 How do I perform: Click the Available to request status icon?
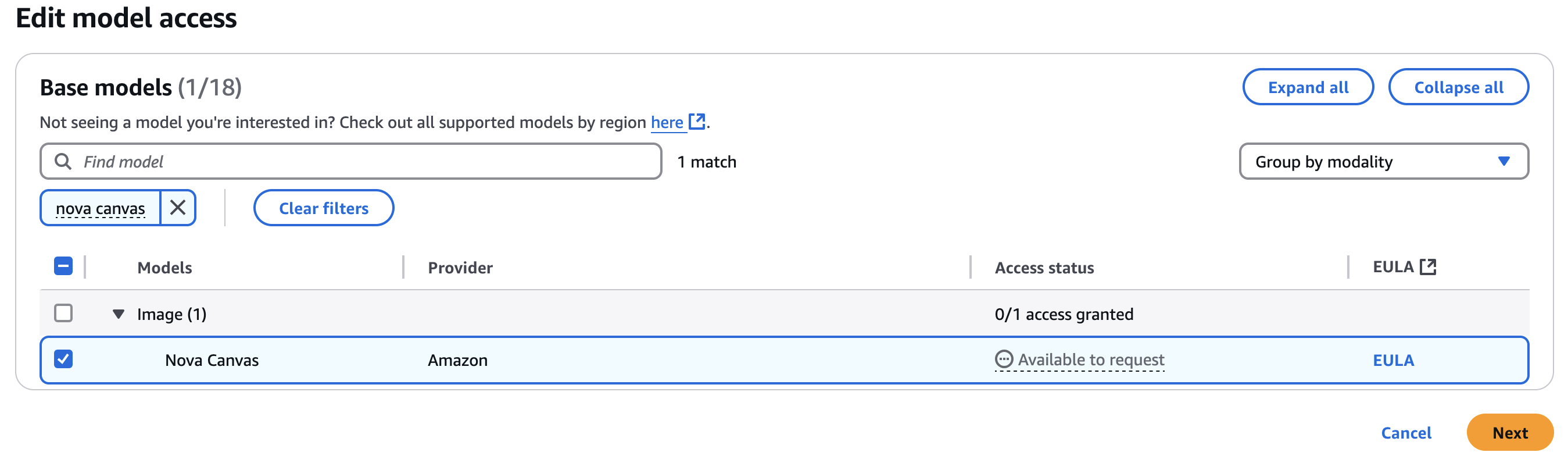1003,359
